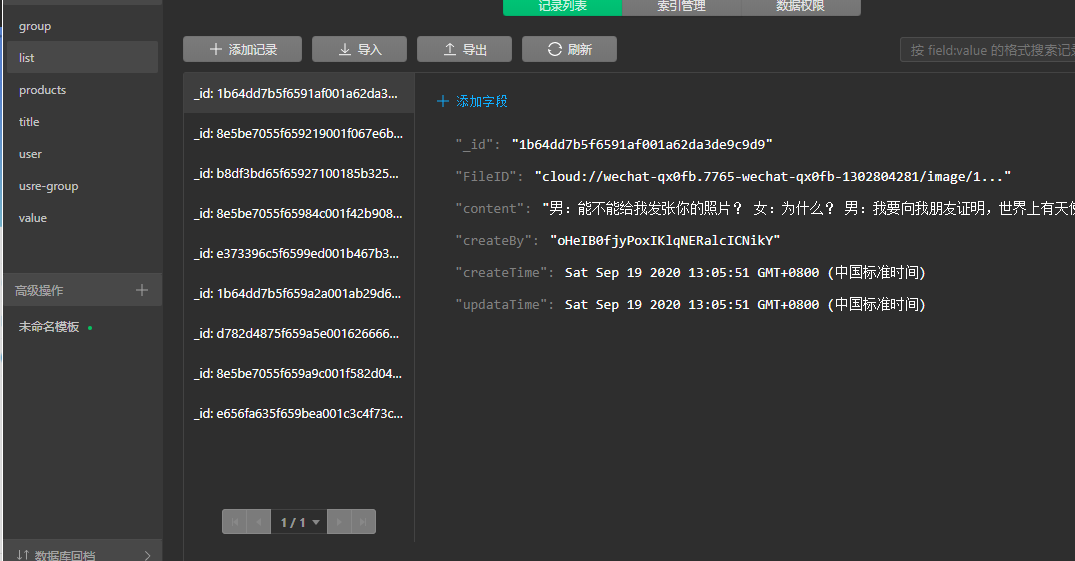Viewport: 1075px width, 561px height.
Task: Click the 刷新 refresh button
Action: point(569,49)
